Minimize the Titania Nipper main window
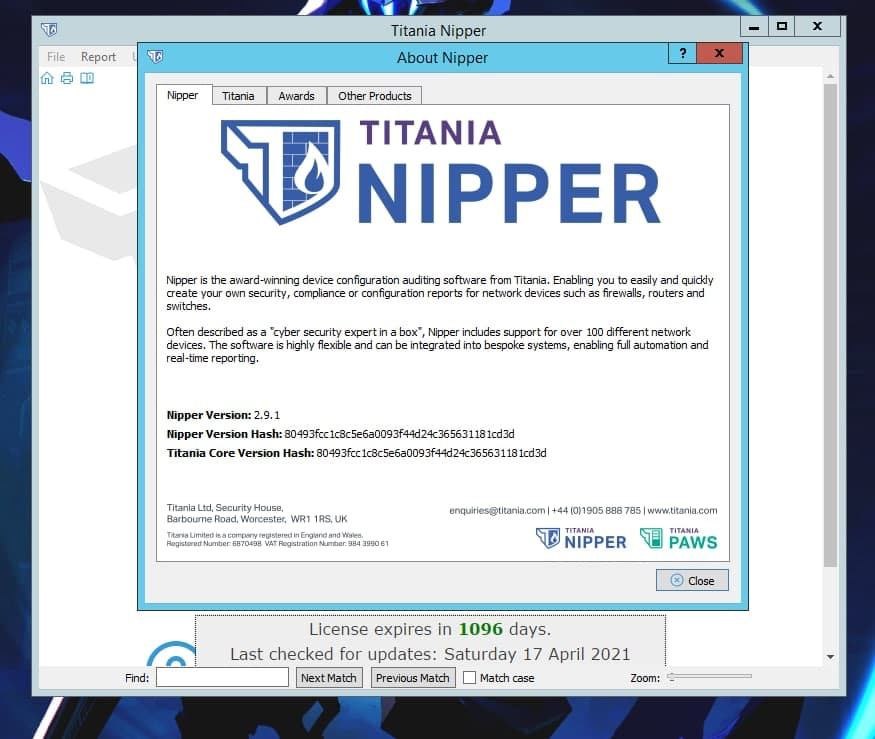Viewport: 875px width, 739px height. pyautogui.click(x=754, y=26)
